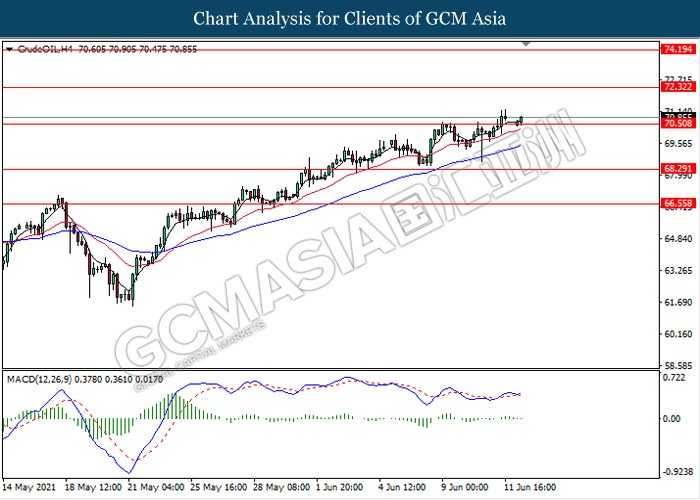Click the chart dropdown triangle beside CrudeOIL,H4
700x500 pixels.
(9, 50)
